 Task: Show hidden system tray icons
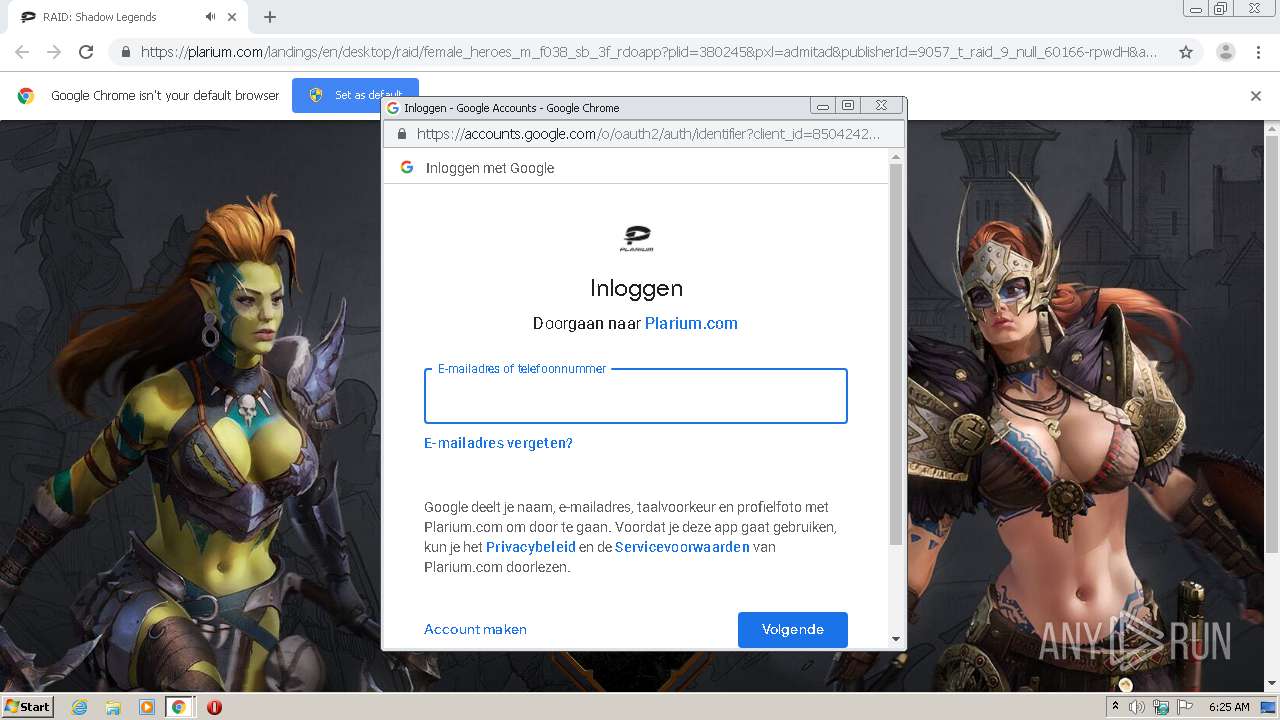click(x=1115, y=706)
